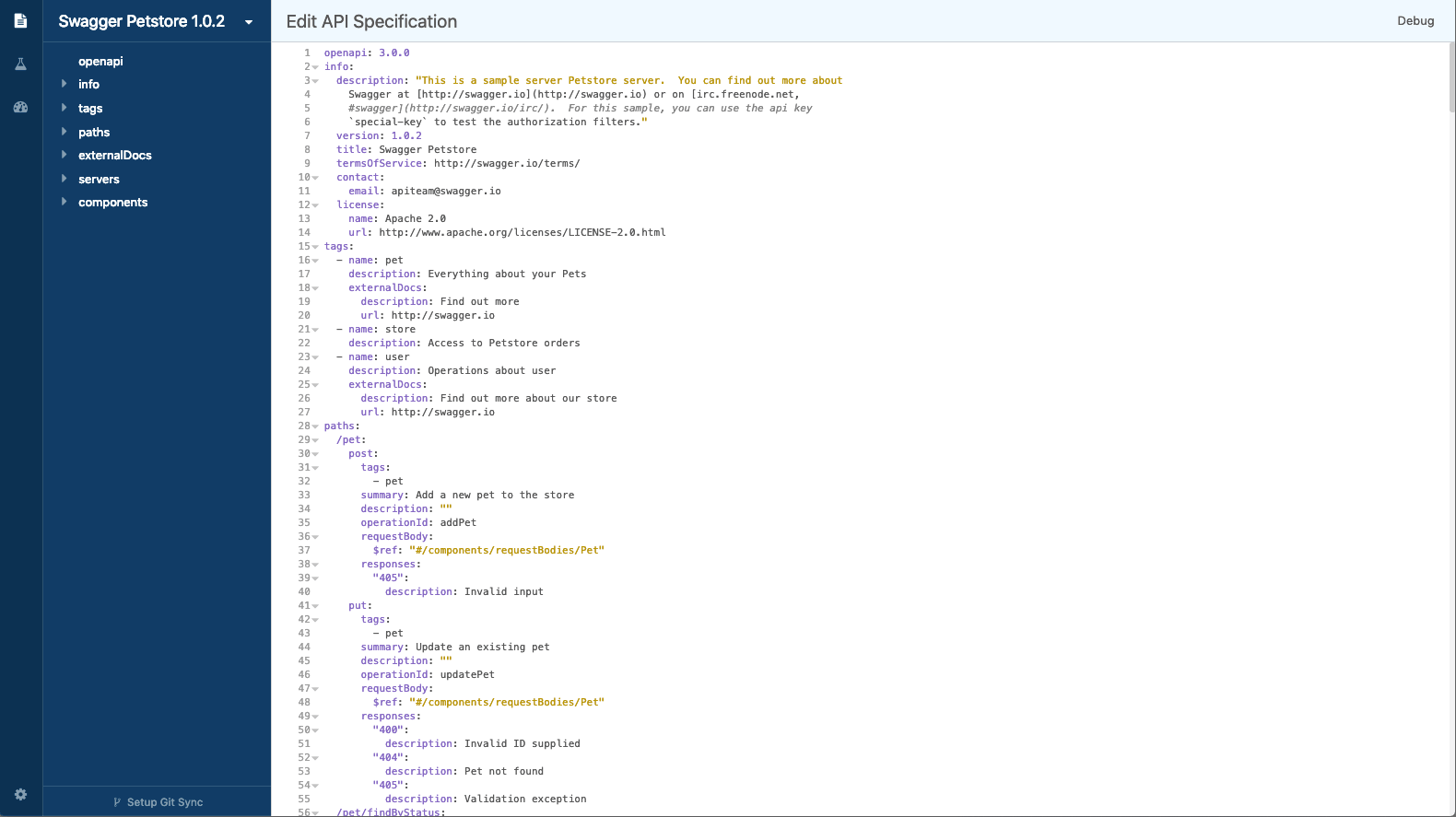The height and width of the screenshot is (817, 1456).
Task: Fold the description at line 3
Action: (x=315, y=81)
